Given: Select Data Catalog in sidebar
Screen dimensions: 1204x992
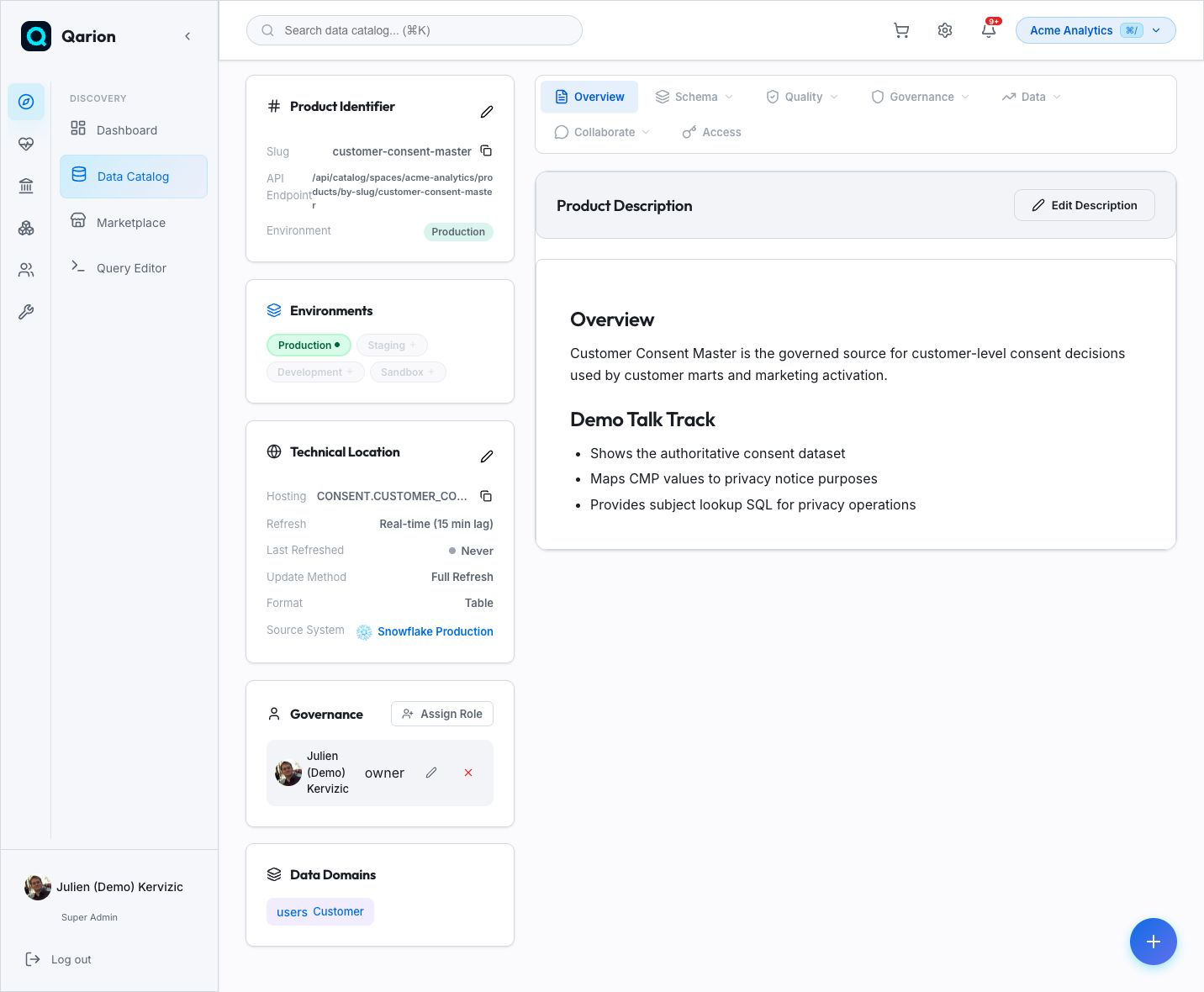Looking at the screenshot, I should (134, 177).
